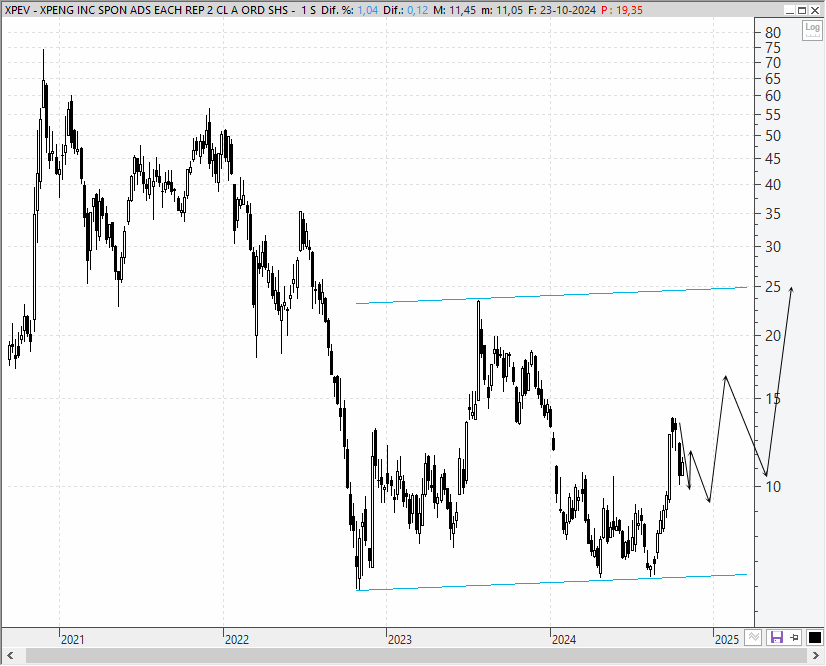The width and height of the screenshot is (826, 666).
Task: Click the 50 price axis label
Action: coord(773,136)
